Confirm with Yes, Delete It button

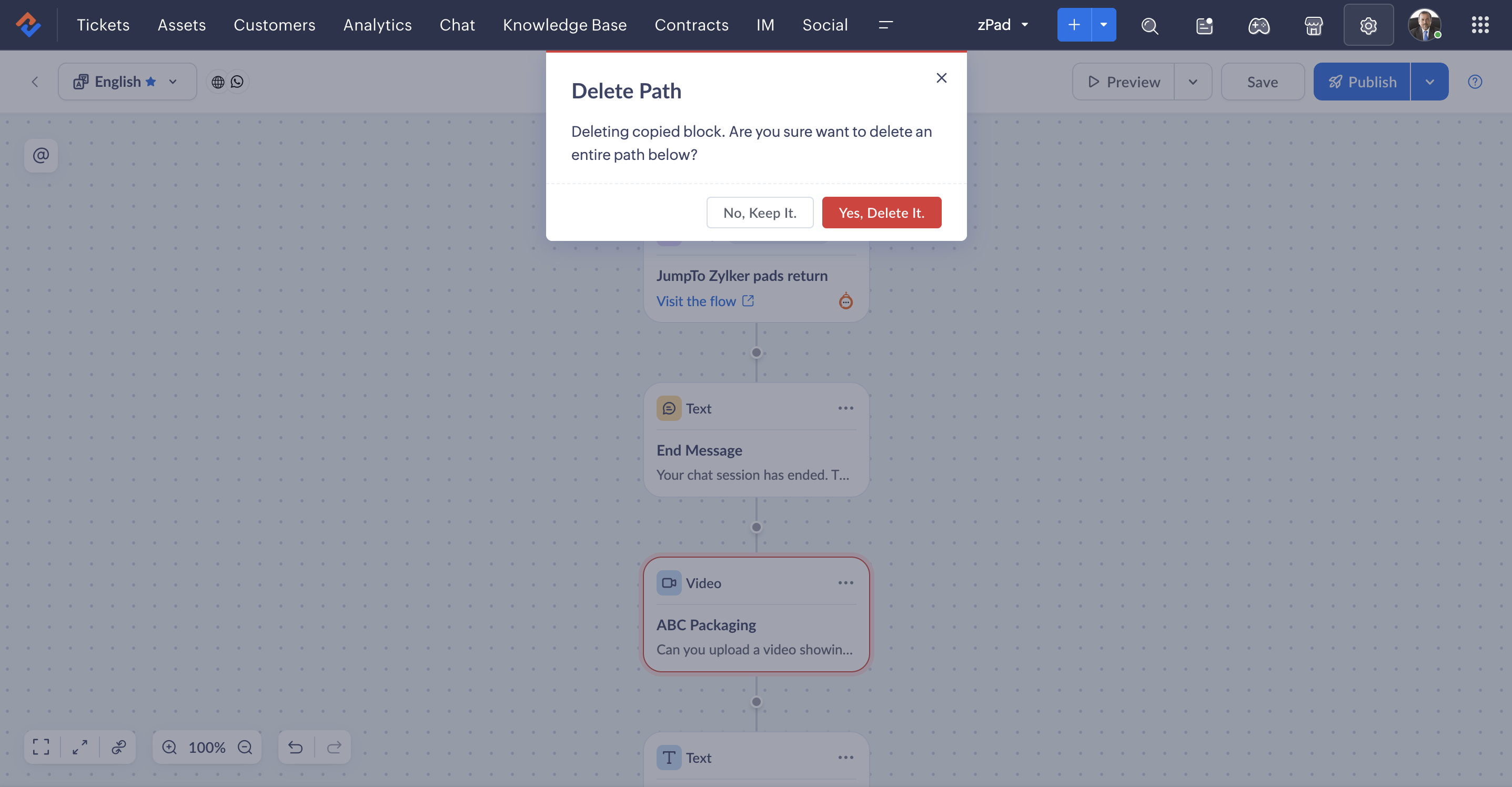881,213
